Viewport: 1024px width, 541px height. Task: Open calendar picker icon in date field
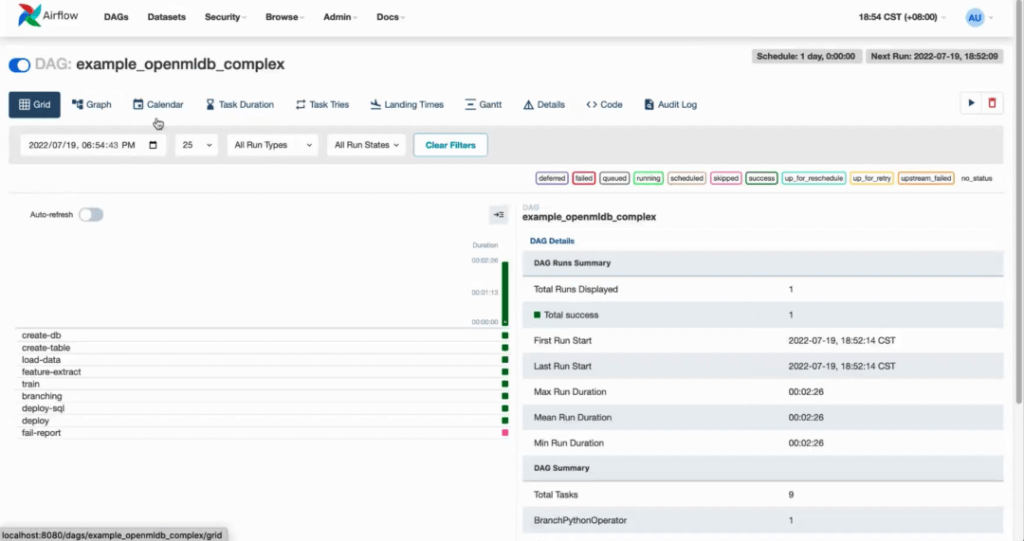tap(153, 145)
